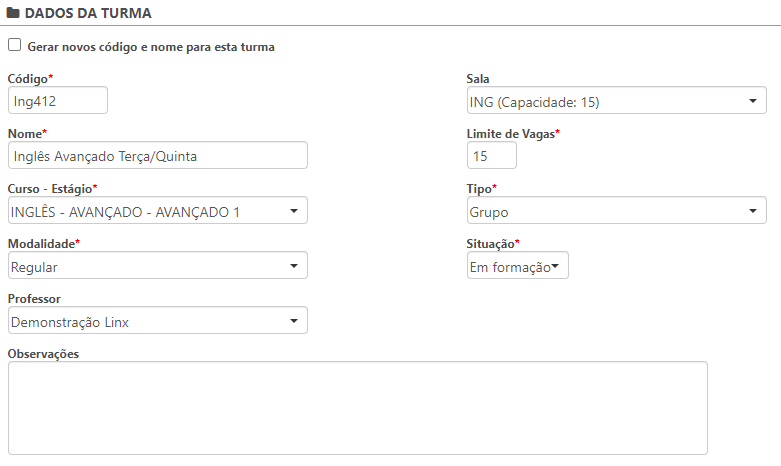Viewport: 781px width, 466px height.
Task: Expand the Tipo dropdown showing Grupo
Action: tap(616, 211)
